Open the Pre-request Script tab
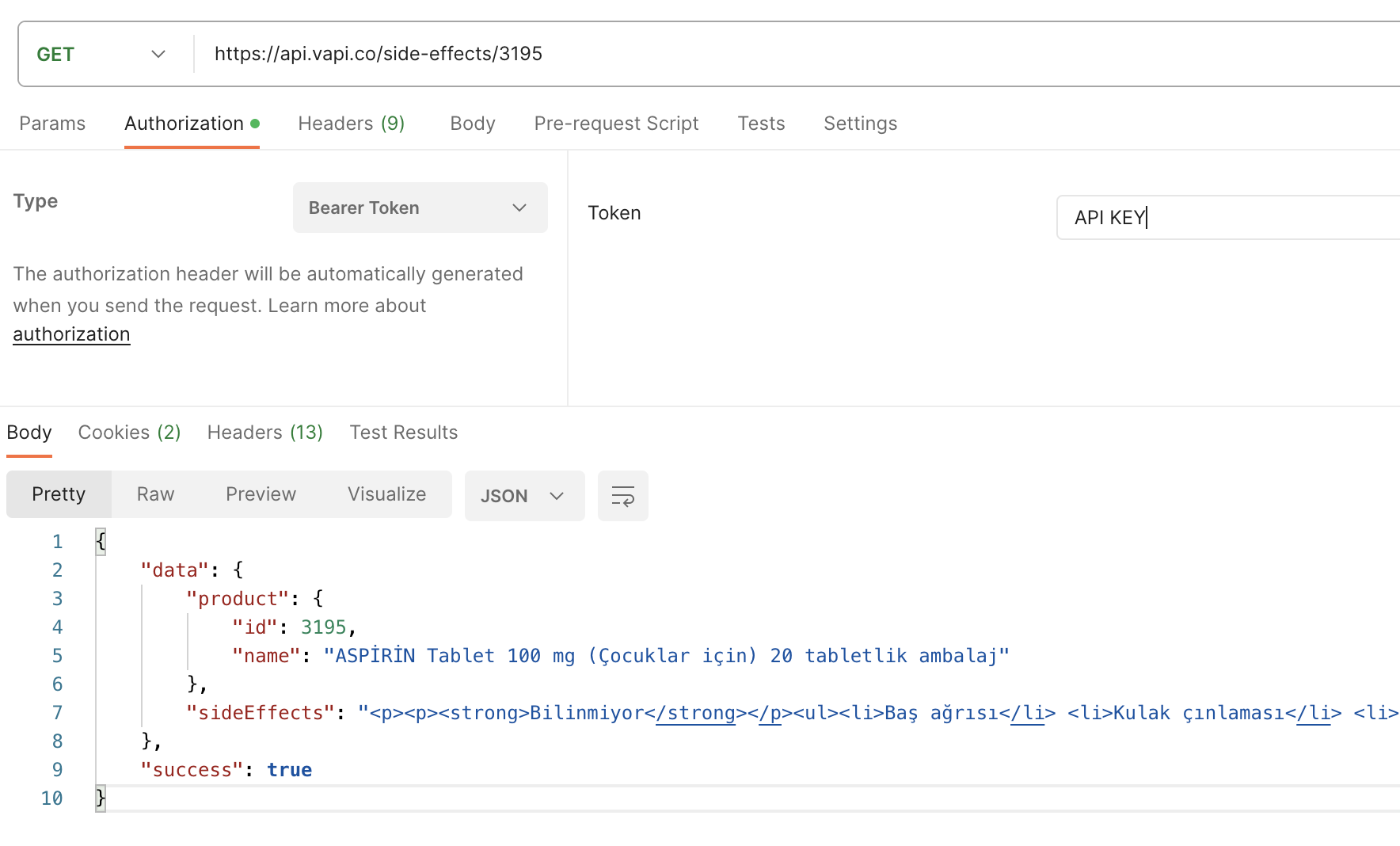The width and height of the screenshot is (1400, 846). [x=616, y=124]
